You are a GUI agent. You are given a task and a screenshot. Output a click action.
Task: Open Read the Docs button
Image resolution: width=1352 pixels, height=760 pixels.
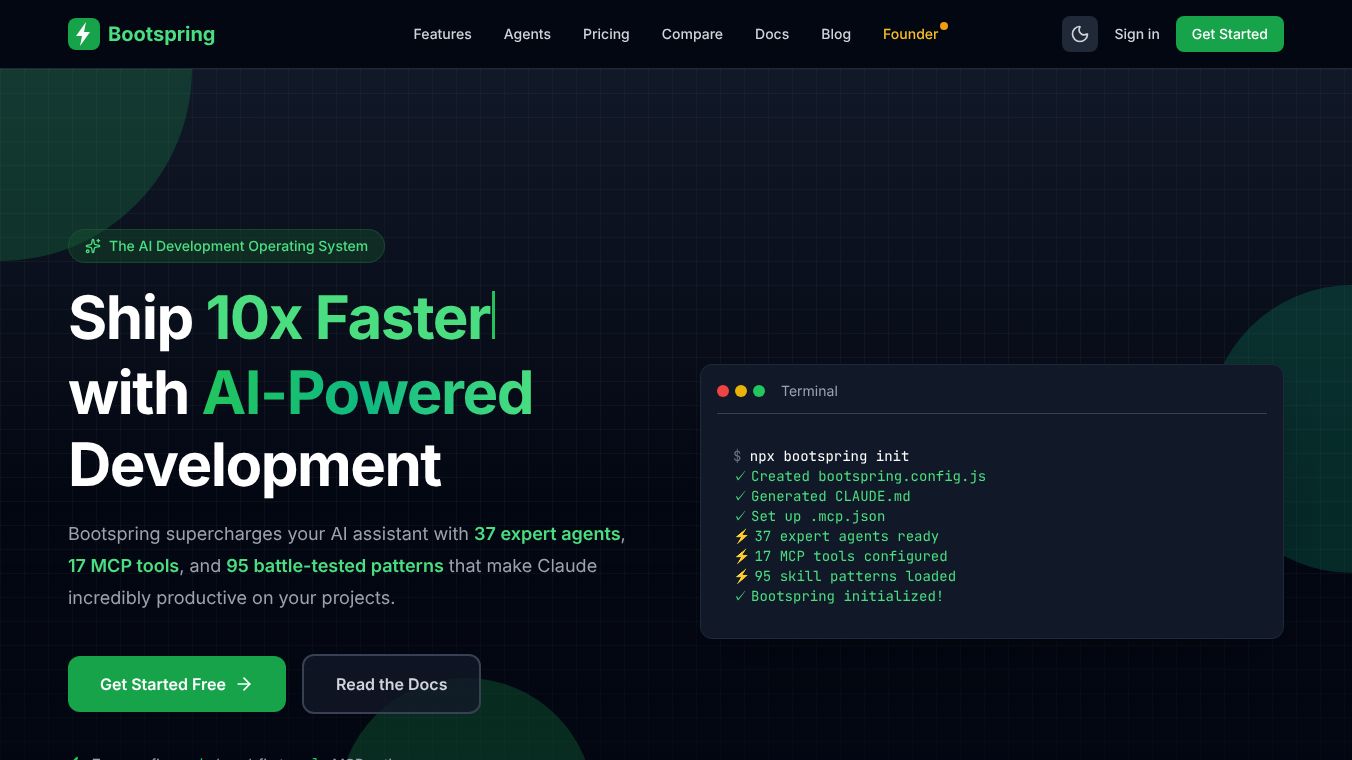point(391,684)
